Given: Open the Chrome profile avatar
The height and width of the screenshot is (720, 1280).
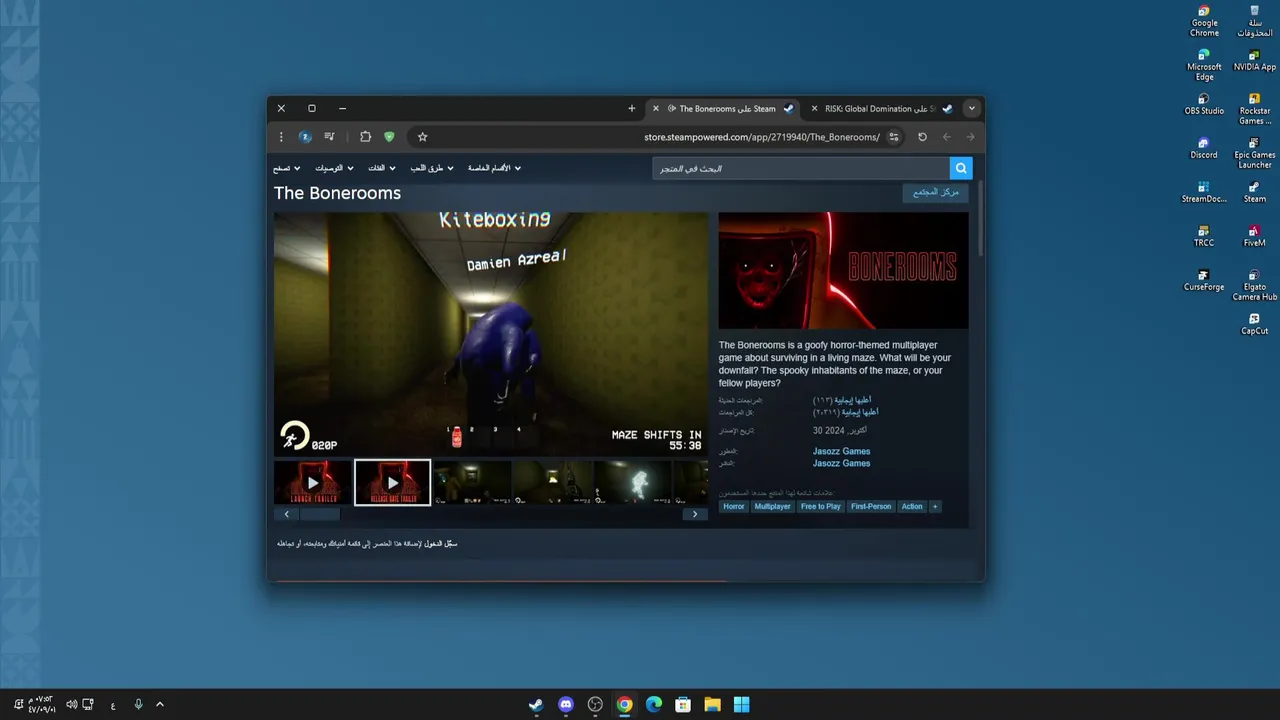Looking at the screenshot, I should click(x=305, y=137).
